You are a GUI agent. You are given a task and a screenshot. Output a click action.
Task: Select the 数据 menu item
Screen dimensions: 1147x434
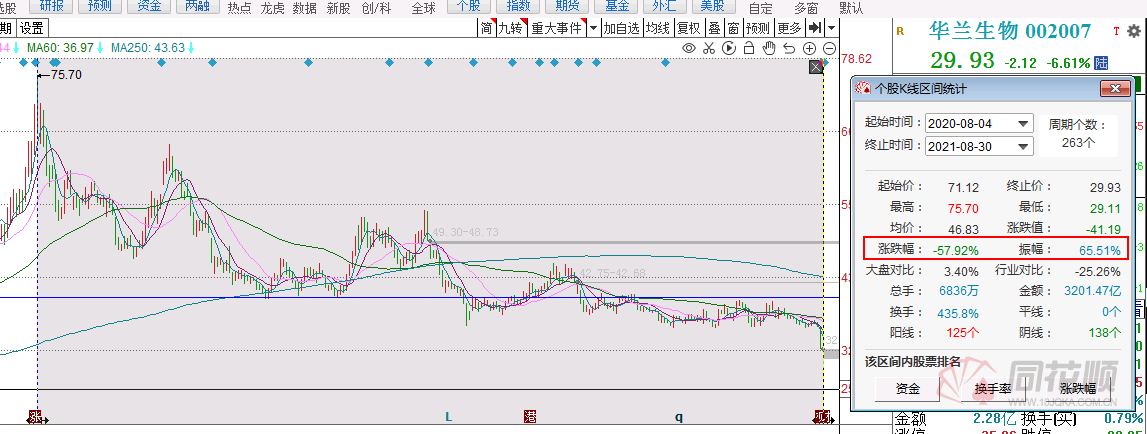point(304,9)
